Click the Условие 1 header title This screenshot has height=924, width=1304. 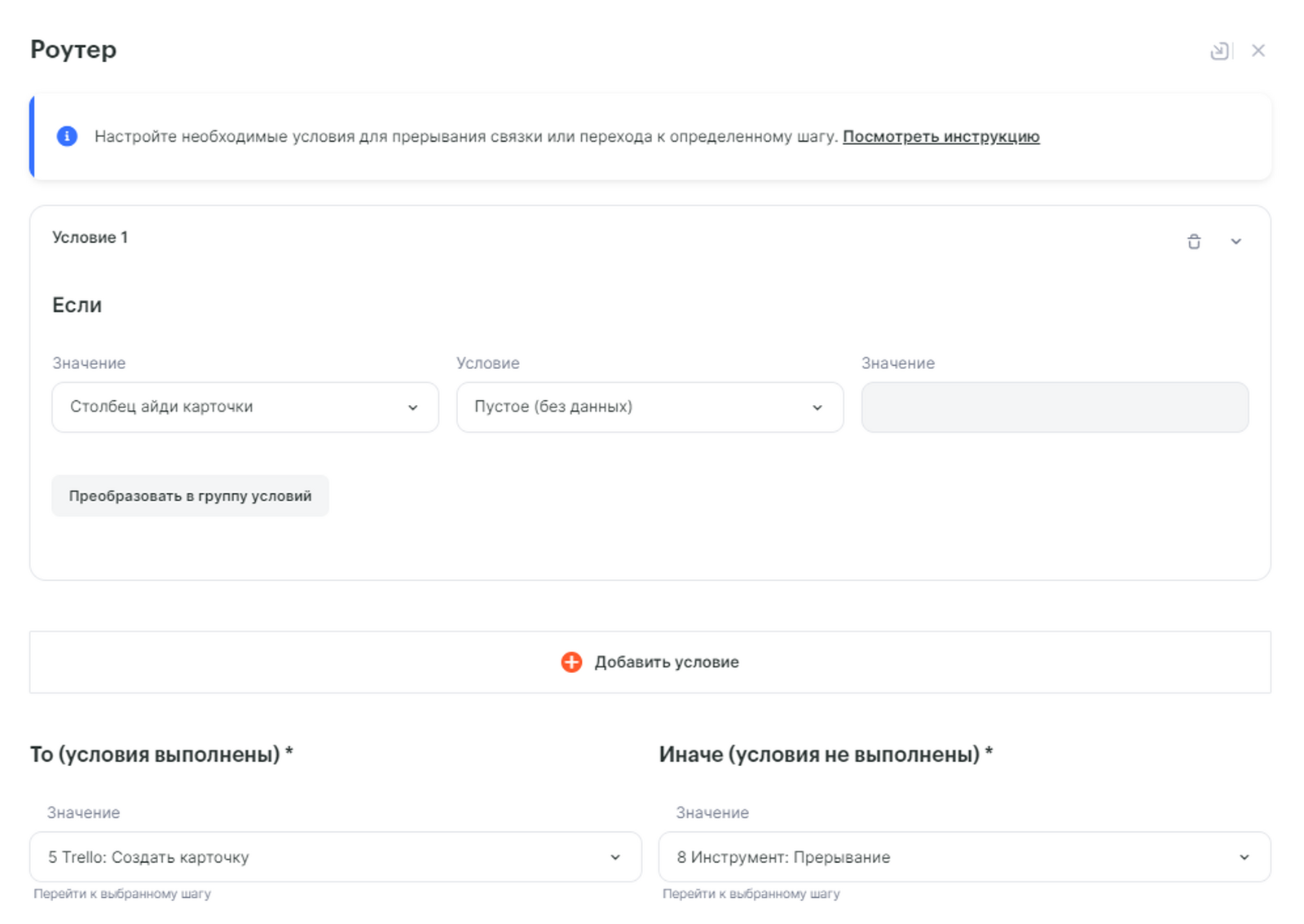[x=90, y=237]
